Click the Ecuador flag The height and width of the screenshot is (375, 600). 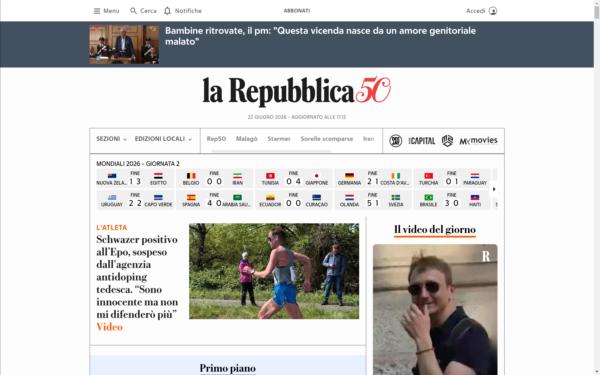pyautogui.click(x=270, y=197)
